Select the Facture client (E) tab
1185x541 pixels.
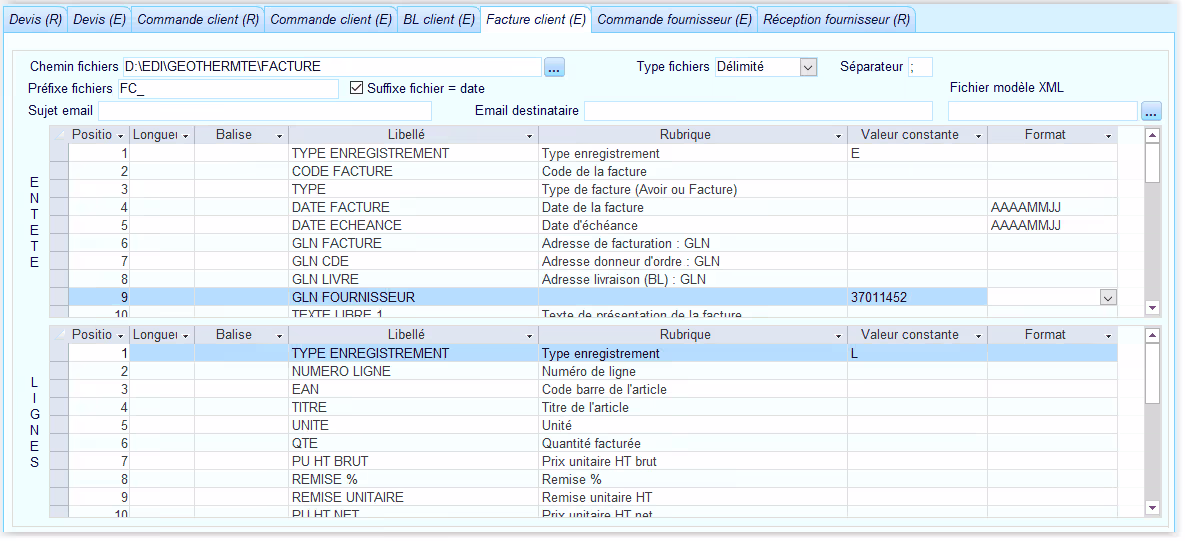(x=536, y=20)
